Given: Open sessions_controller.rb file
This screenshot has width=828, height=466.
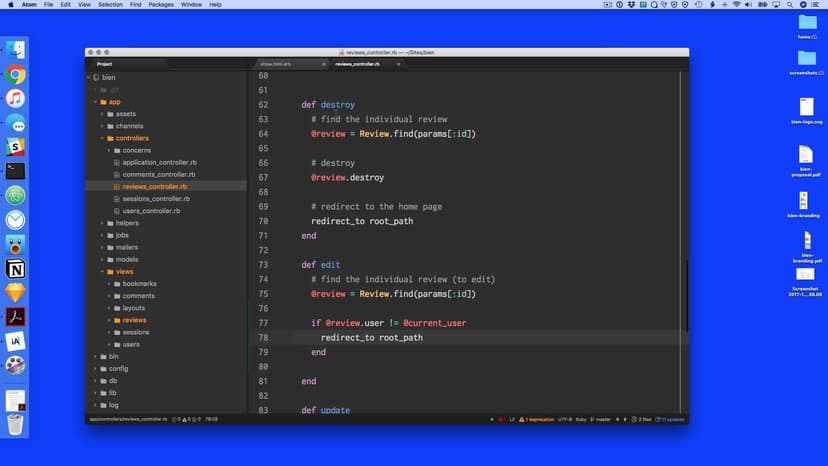Looking at the screenshot, I should [155, 199].
